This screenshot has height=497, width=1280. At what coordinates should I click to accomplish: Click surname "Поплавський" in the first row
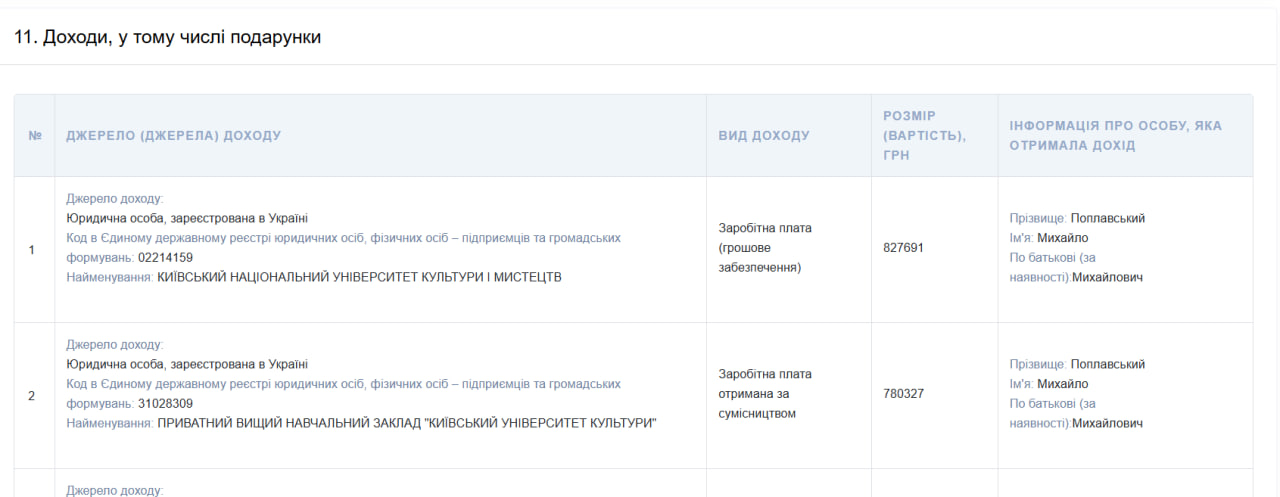click(x=1107, y=218)
